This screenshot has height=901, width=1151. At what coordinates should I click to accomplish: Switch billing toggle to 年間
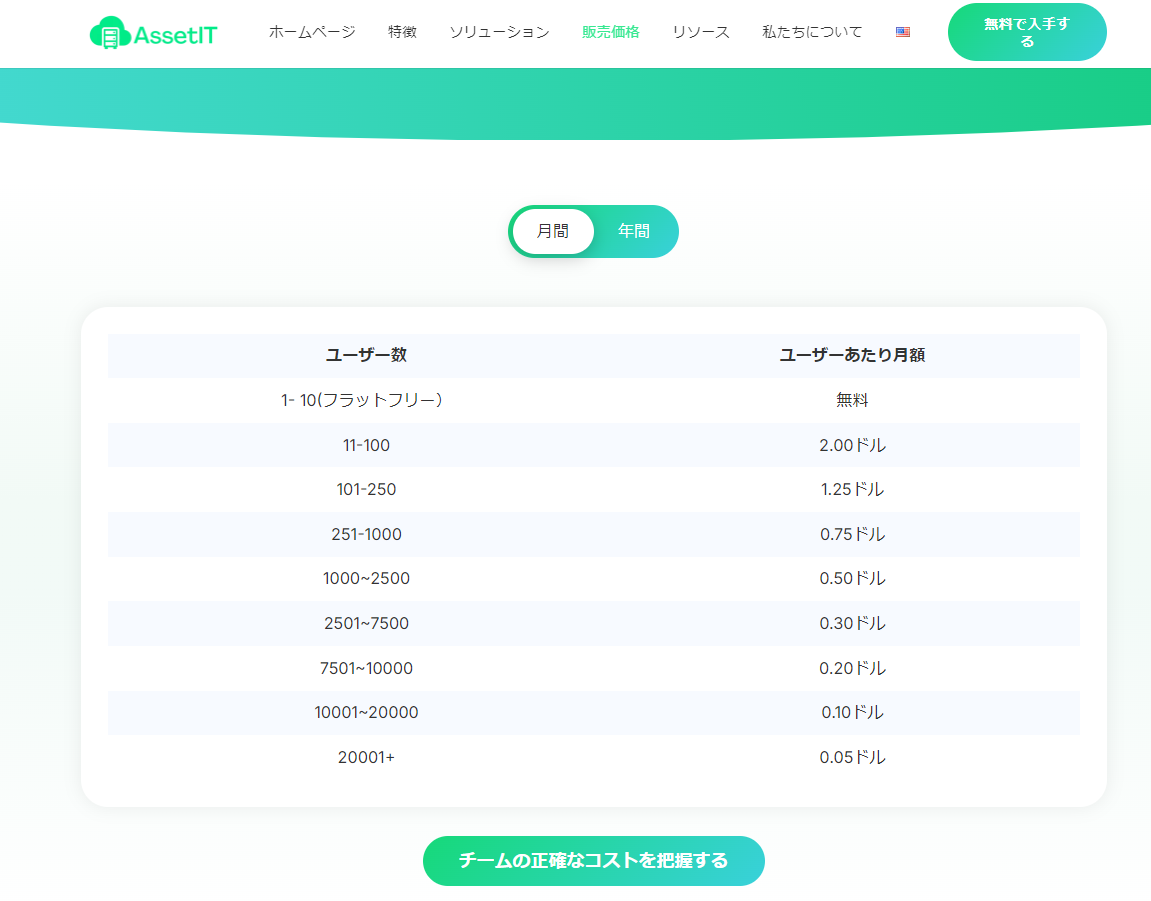point(634,231)
